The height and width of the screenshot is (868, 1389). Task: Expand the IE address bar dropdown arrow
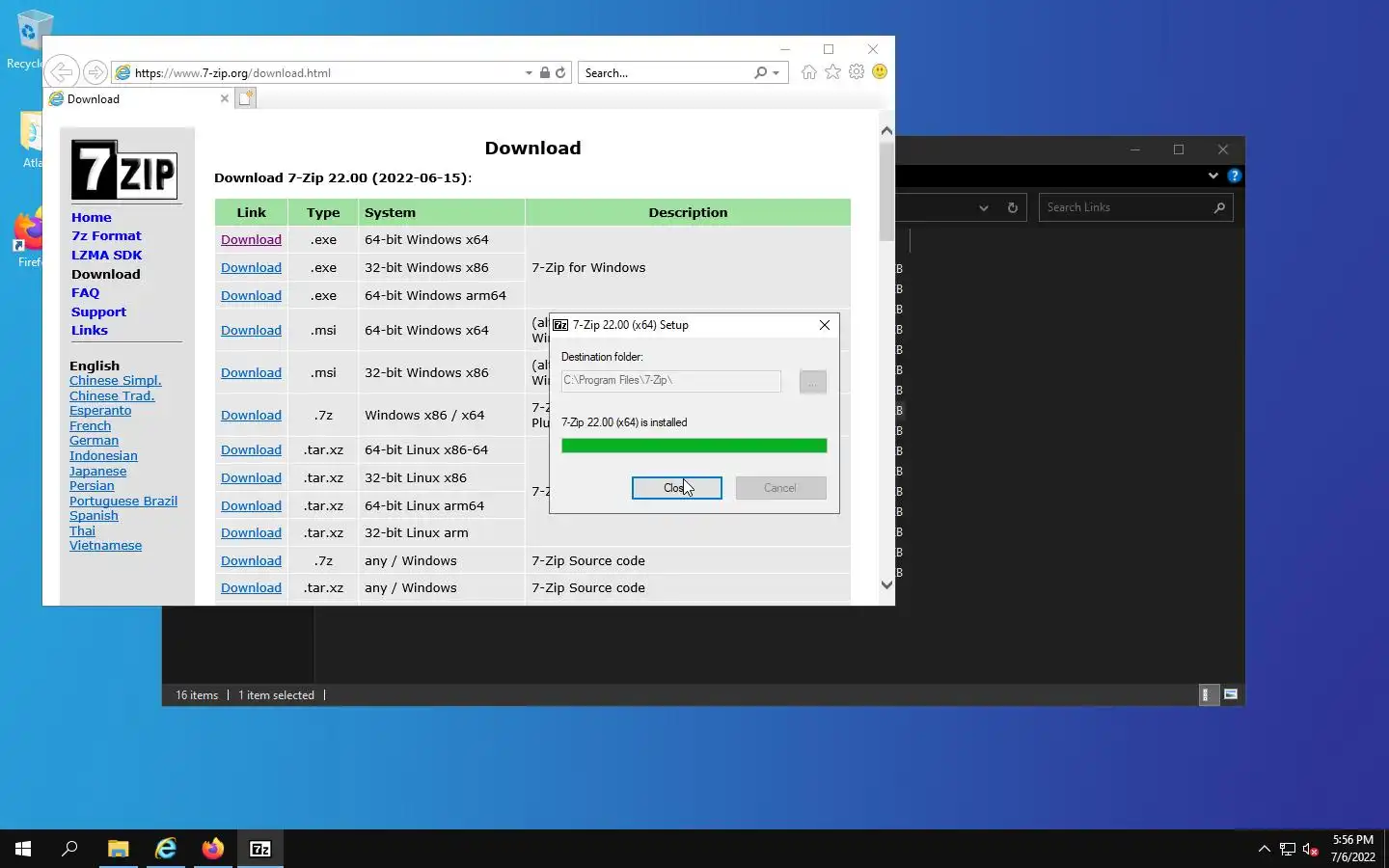point(529,72)
